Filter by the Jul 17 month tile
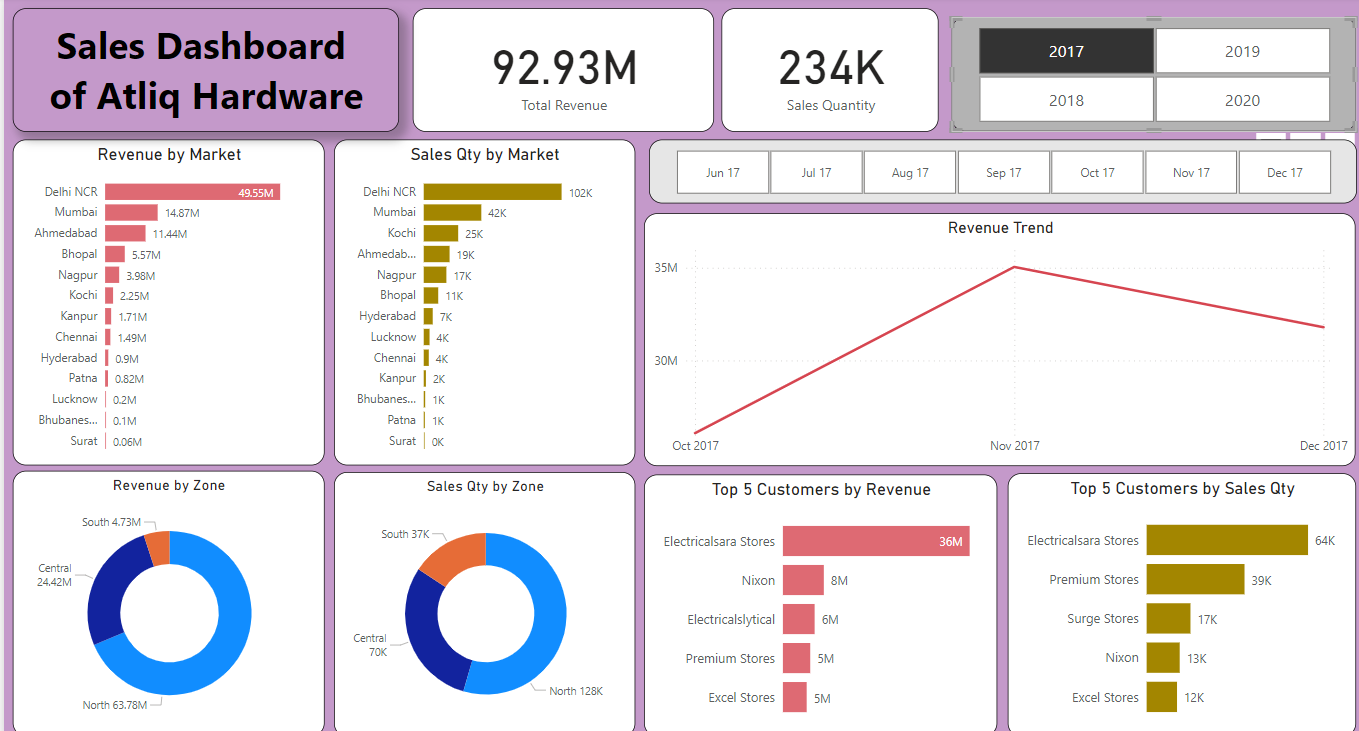The image size is (1359, 731). (816, 173)
